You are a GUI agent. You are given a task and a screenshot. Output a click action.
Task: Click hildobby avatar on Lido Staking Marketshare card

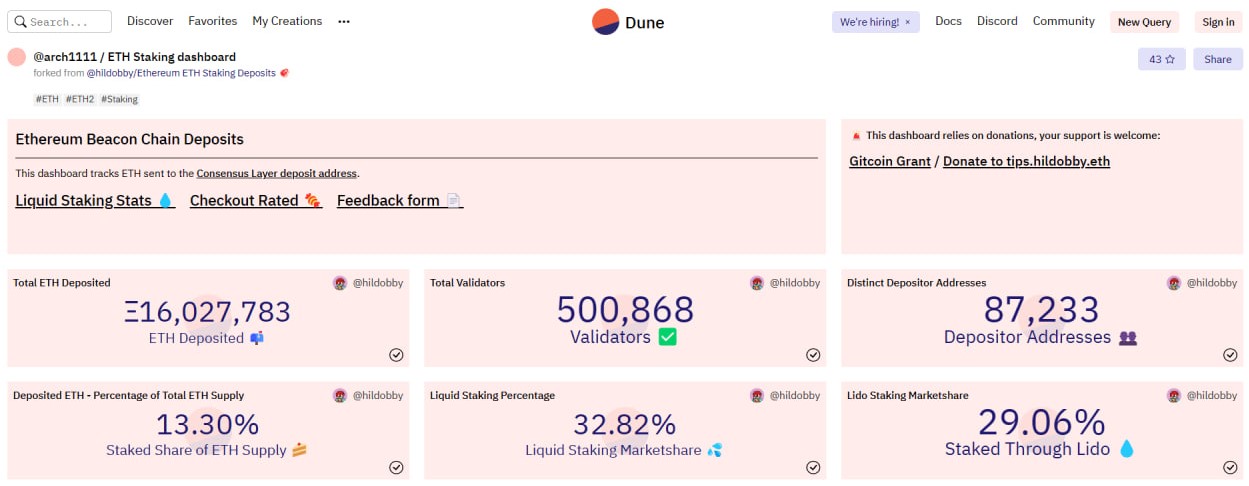[x=1174, y=396]
